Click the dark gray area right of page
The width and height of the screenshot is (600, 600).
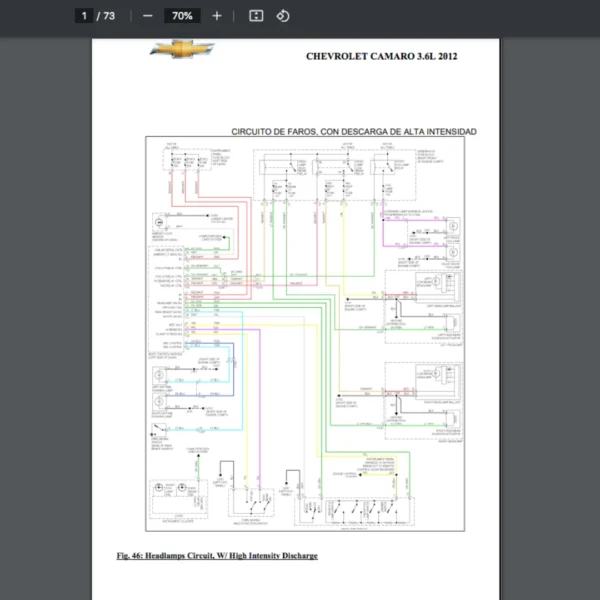click(555, 300)
